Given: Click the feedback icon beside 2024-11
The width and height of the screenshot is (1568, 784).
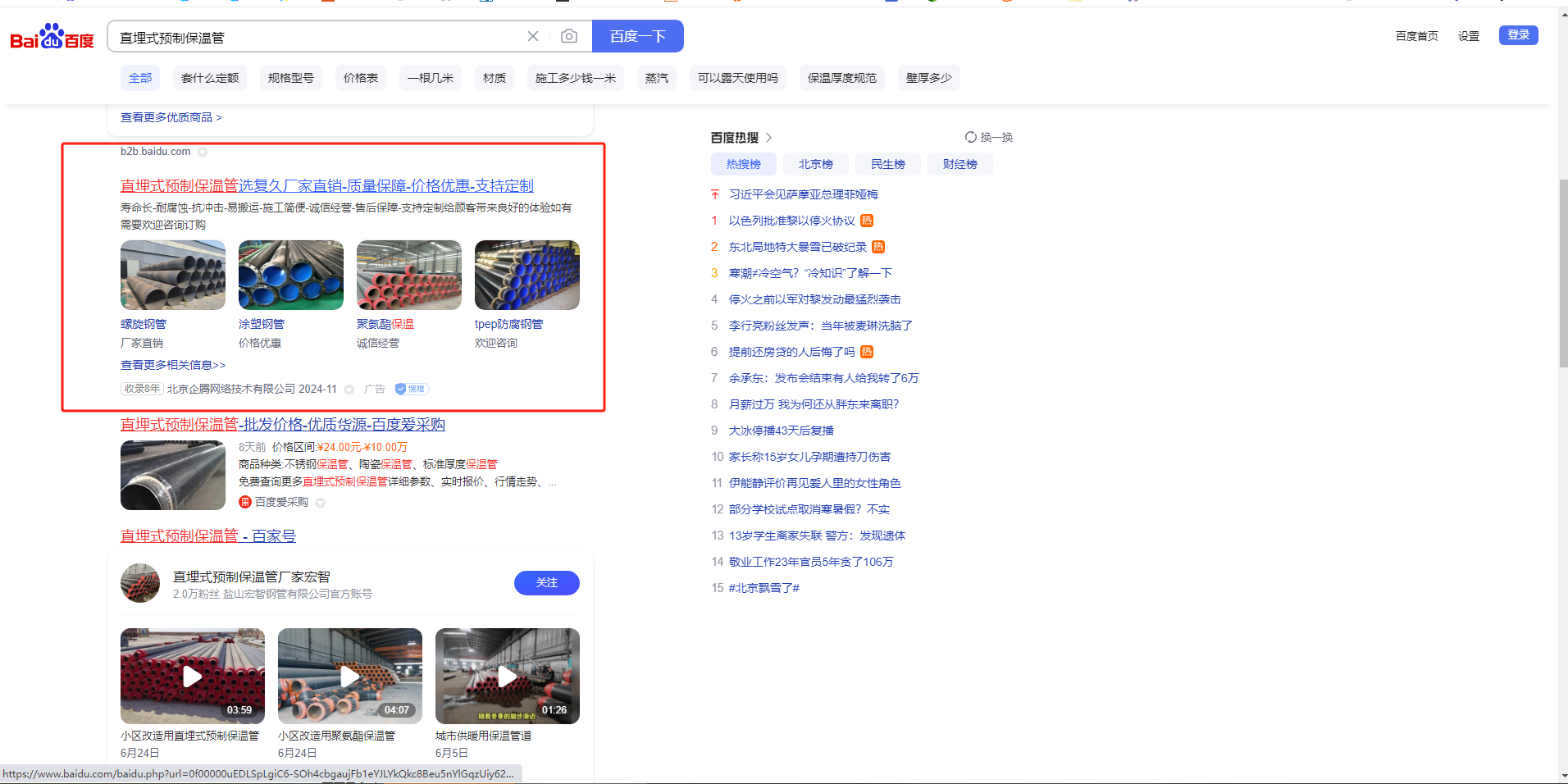Looking at the screenshot, I should pos(349,390).
